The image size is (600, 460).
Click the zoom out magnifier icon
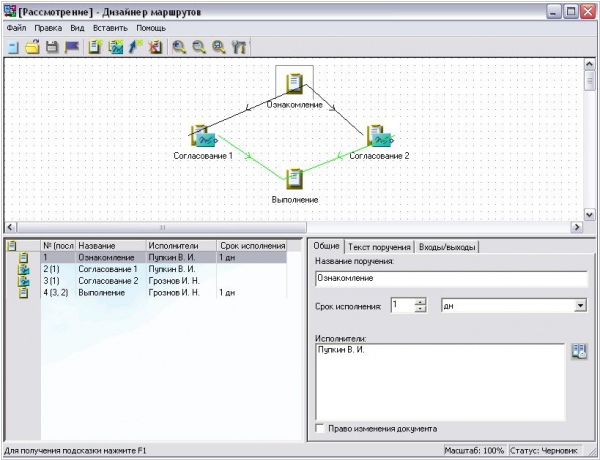pos(198,47)
